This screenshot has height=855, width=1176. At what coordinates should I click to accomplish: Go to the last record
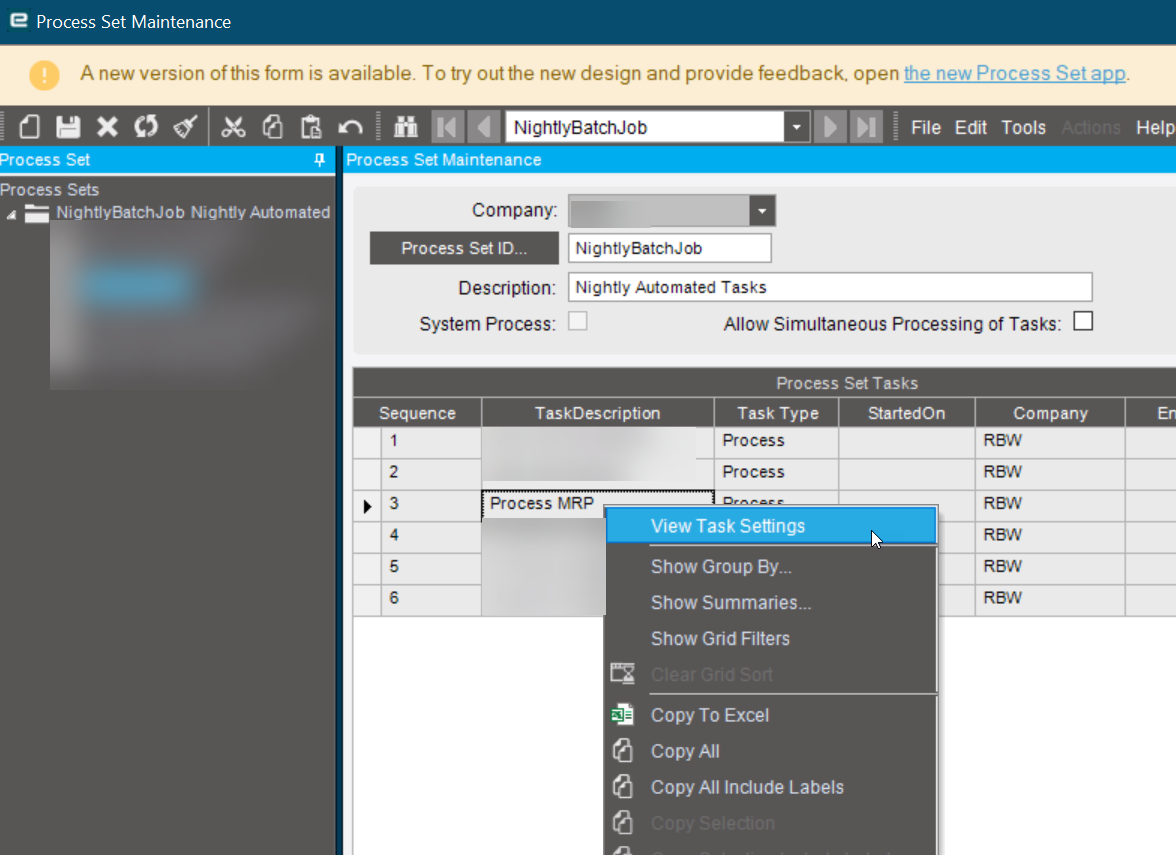click(x=866, y=127)
